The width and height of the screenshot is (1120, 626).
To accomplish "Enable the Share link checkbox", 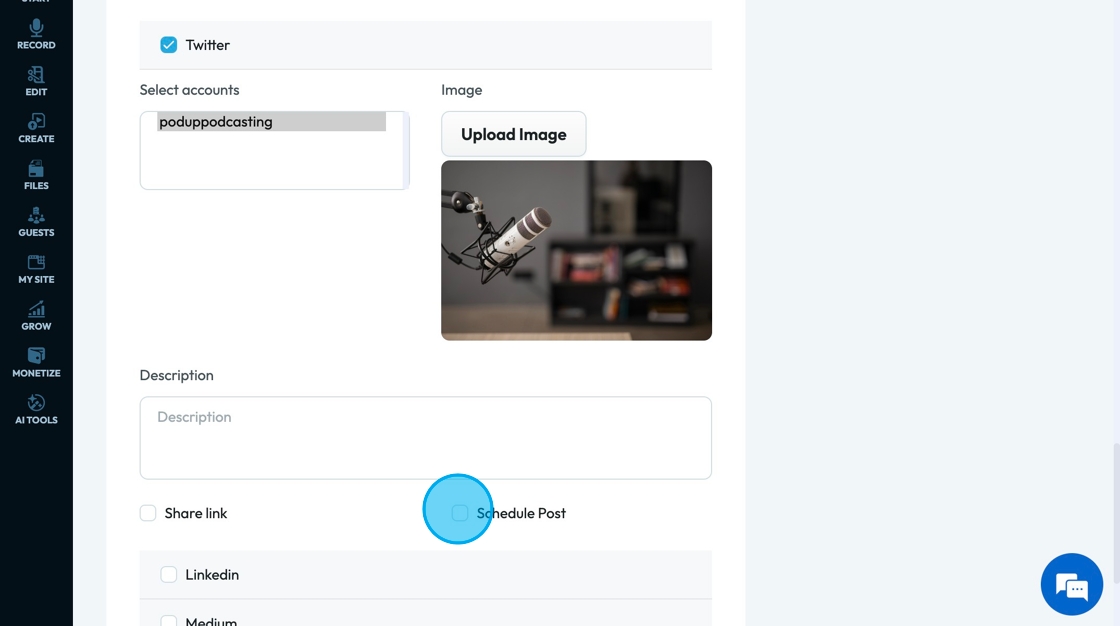I will [x=148, y=513].
